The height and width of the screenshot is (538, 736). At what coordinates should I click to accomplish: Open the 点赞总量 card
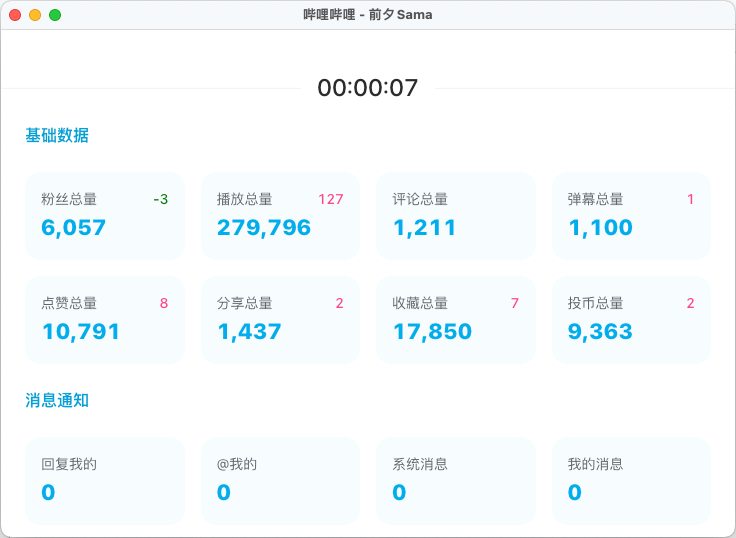coord(105,319)
